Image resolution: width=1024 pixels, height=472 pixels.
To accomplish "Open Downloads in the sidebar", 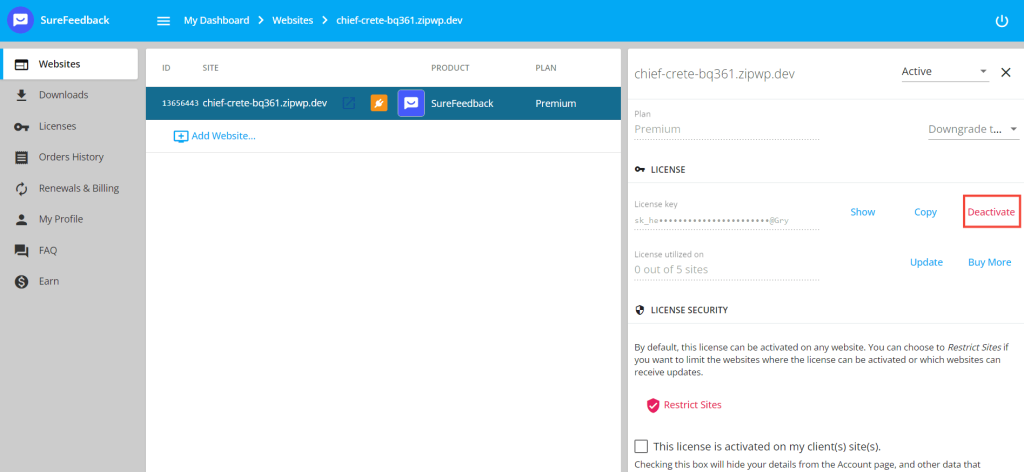I will tap(63, 95).
